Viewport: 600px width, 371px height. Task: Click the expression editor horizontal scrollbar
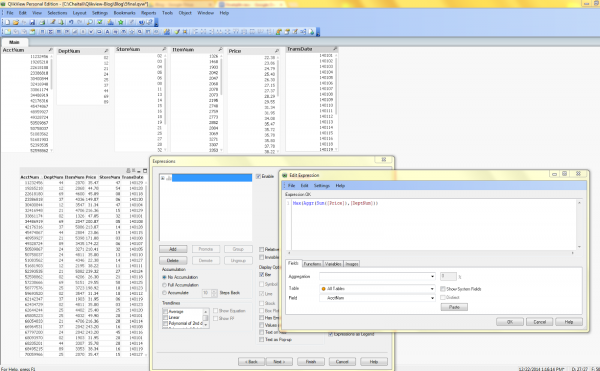tap(431, 253)
